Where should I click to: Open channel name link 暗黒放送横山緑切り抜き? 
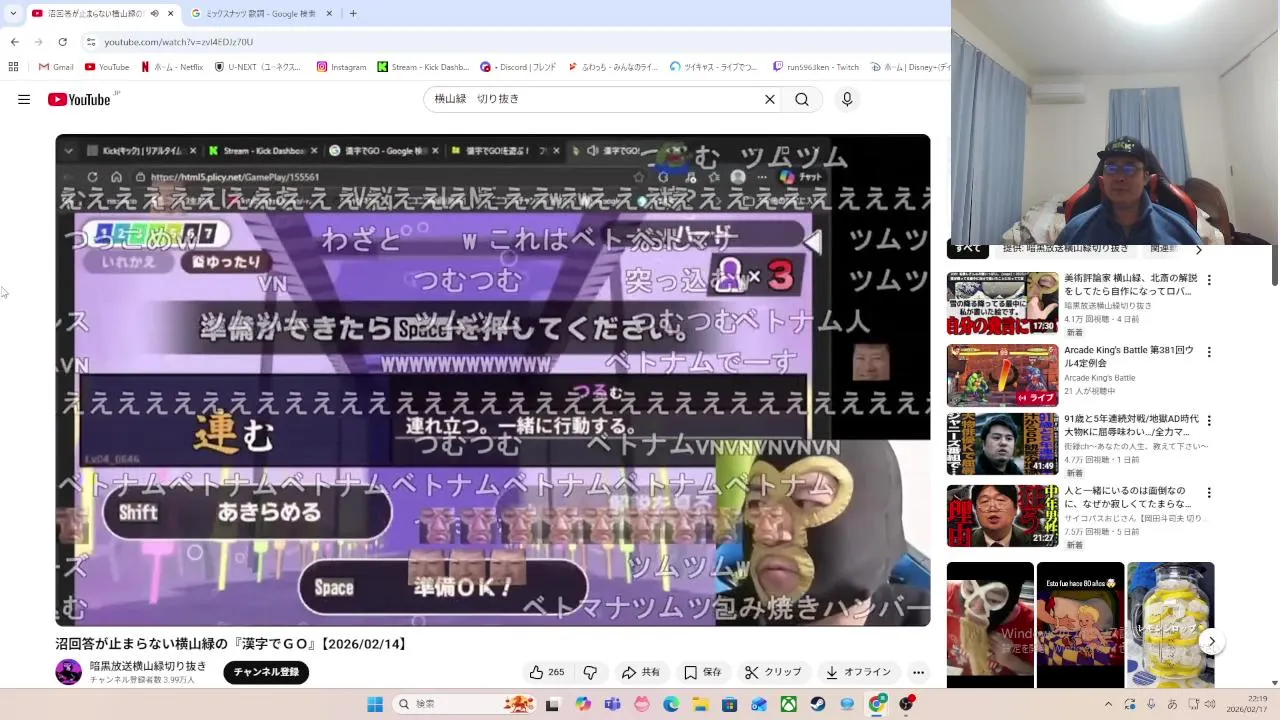point(148,666)
